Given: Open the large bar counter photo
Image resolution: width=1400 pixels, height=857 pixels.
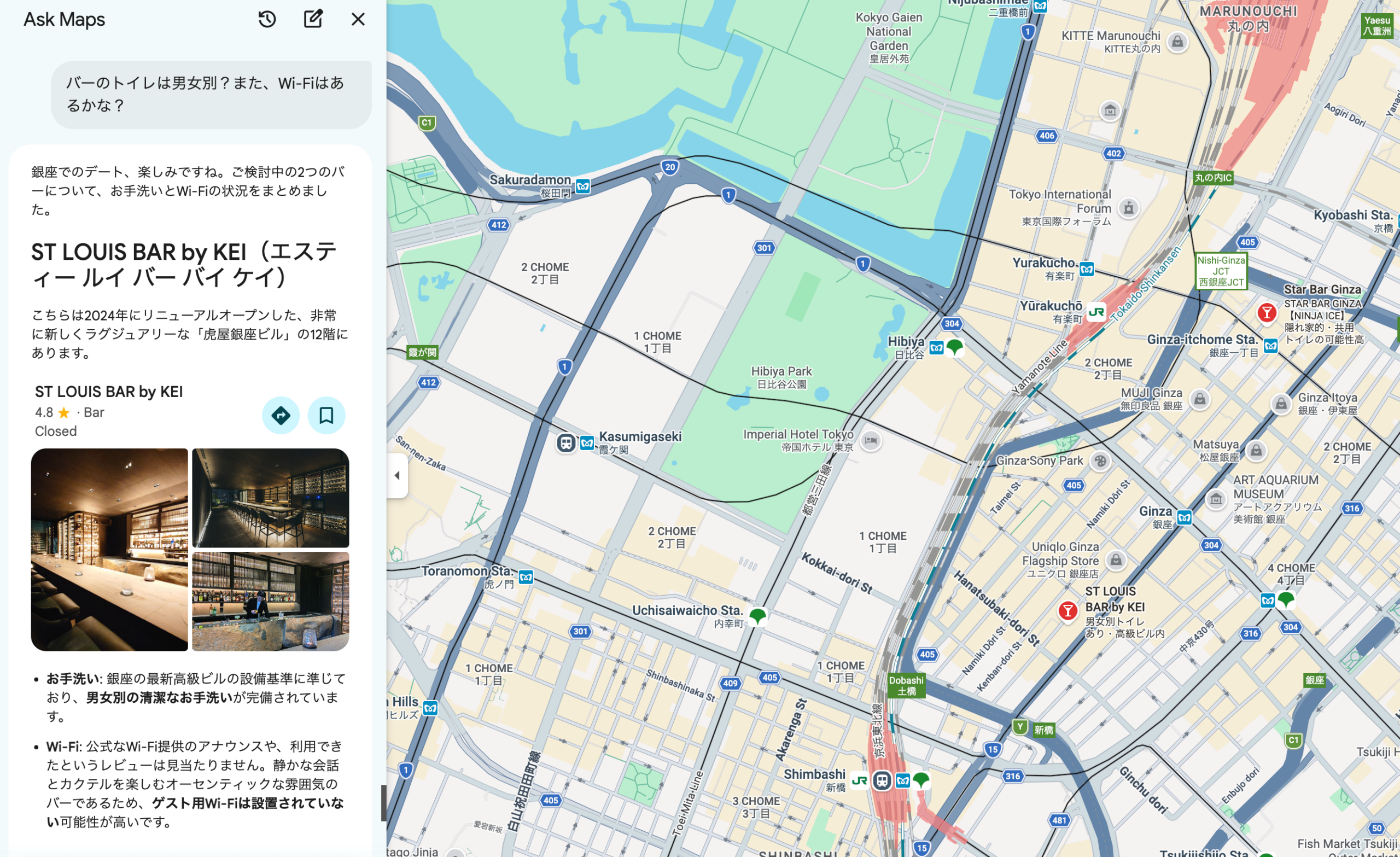Looking at the screenshot, I should (109, 550).
